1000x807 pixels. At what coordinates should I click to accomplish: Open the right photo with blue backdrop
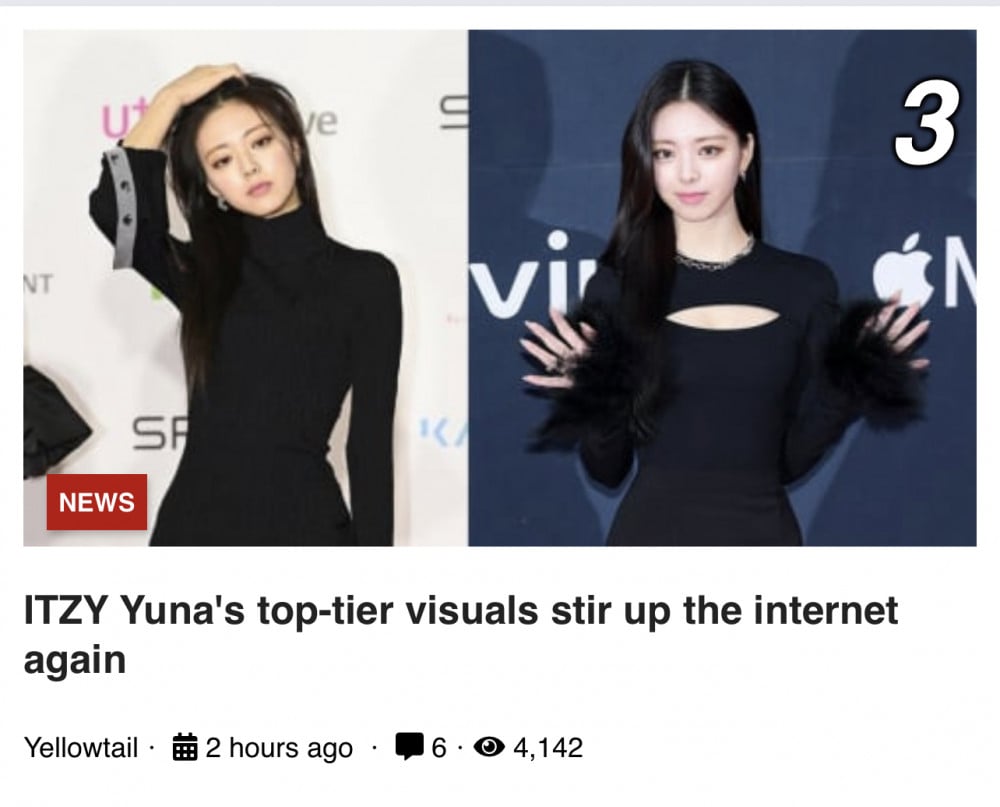tap(722, 288)
